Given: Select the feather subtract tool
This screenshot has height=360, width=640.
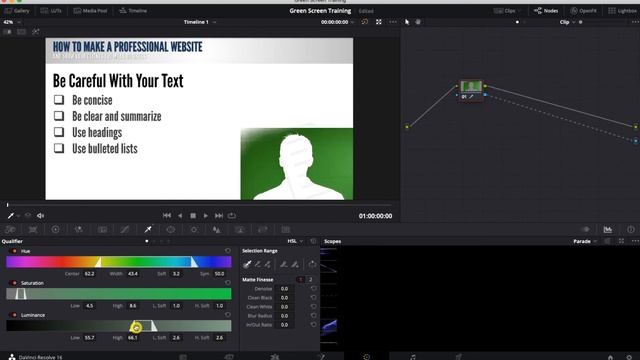Looking at the screenshot, I should pyautogui.click(x=284, y=264).
